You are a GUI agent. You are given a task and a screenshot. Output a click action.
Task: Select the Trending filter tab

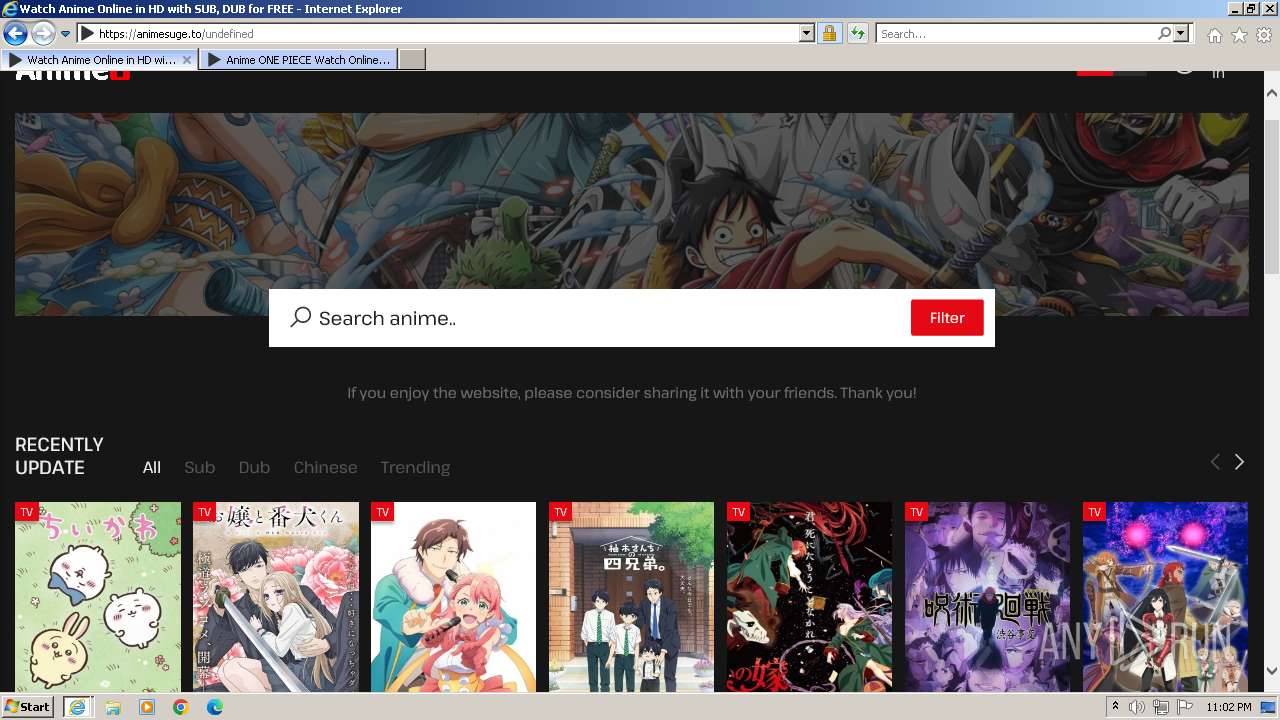click(415, 467)
